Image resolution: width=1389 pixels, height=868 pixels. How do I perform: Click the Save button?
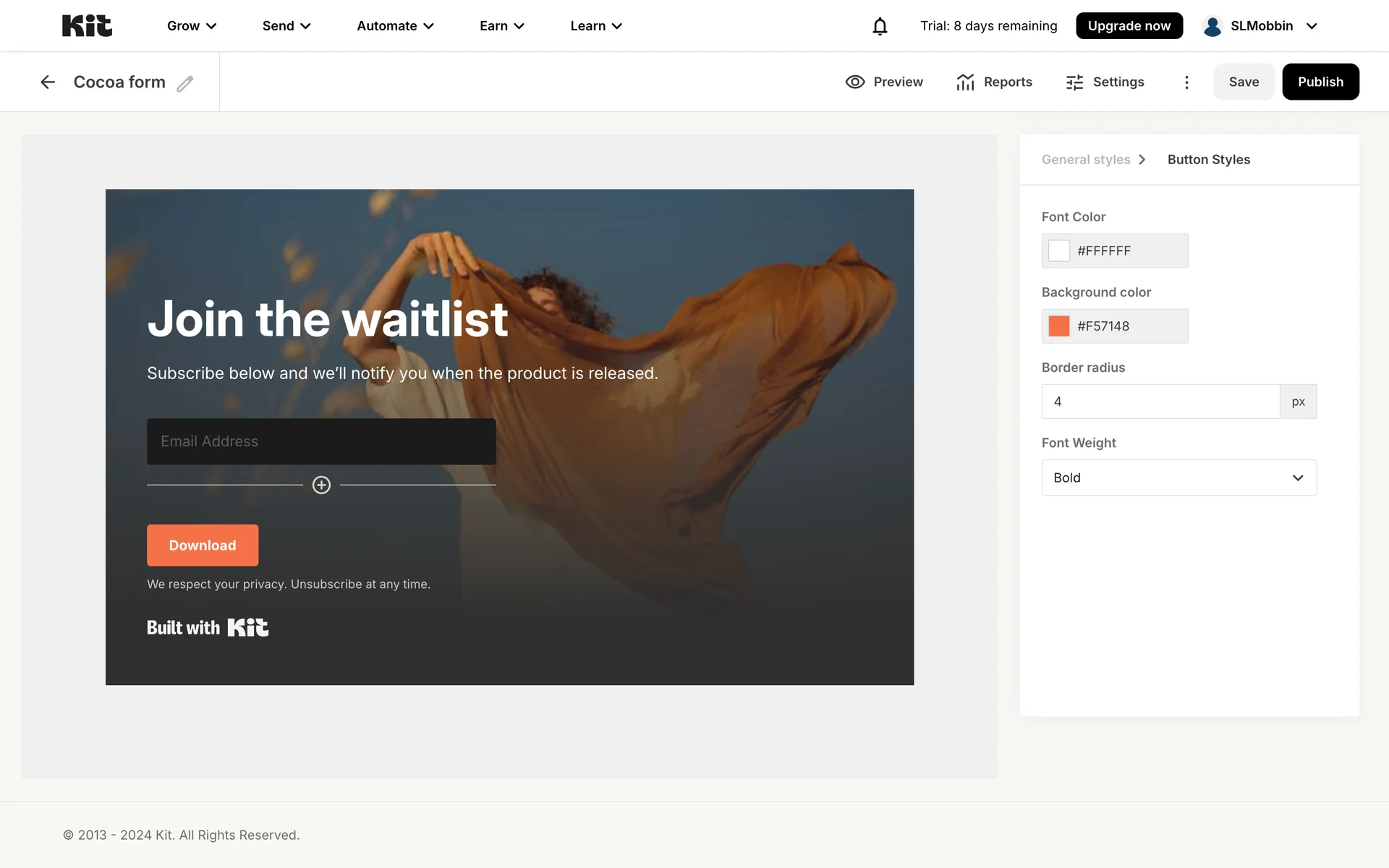(1244, 82)
